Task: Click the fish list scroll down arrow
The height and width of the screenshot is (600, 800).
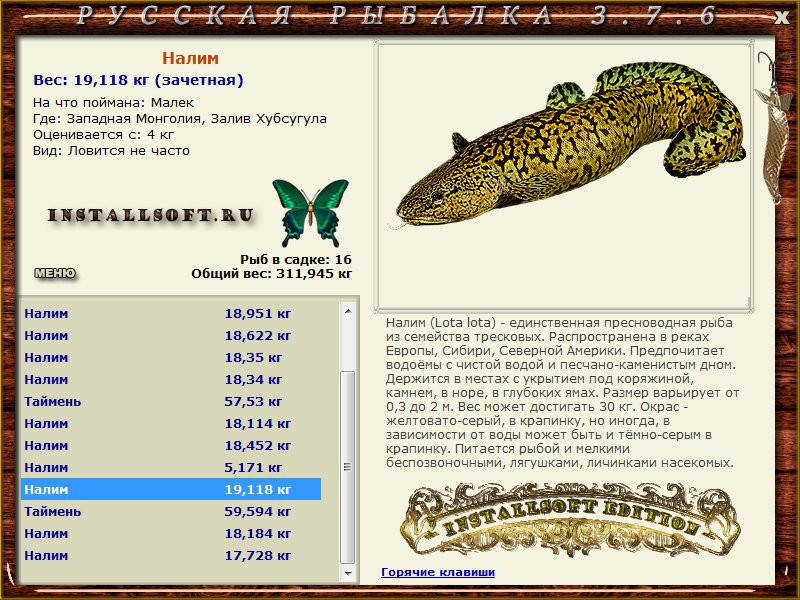Action: point(348,573)
